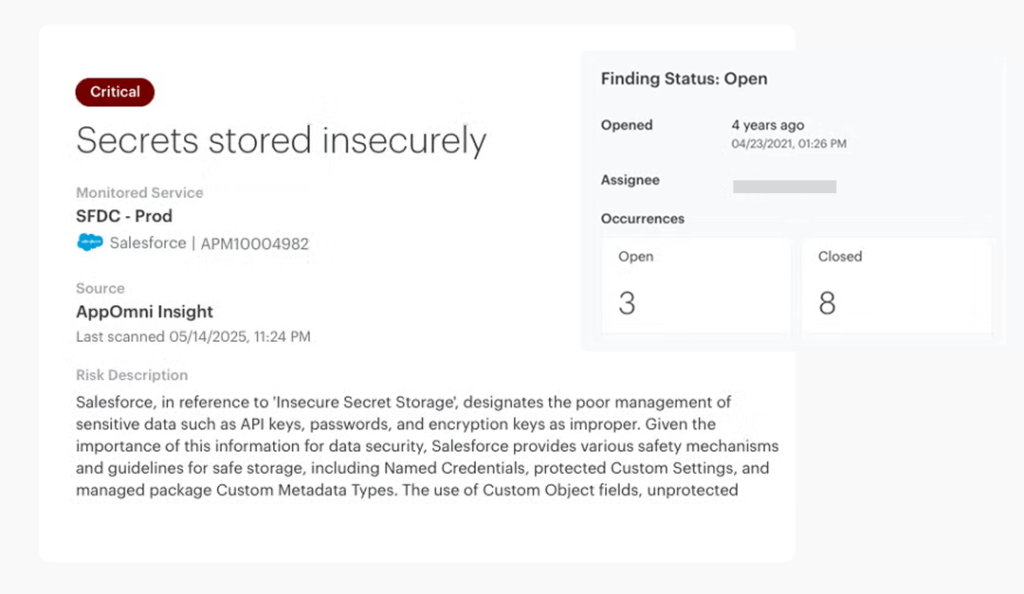Click the Assignee label
Image resolution: width=1024 pixels, height=594 pixels.
[630, 180]
